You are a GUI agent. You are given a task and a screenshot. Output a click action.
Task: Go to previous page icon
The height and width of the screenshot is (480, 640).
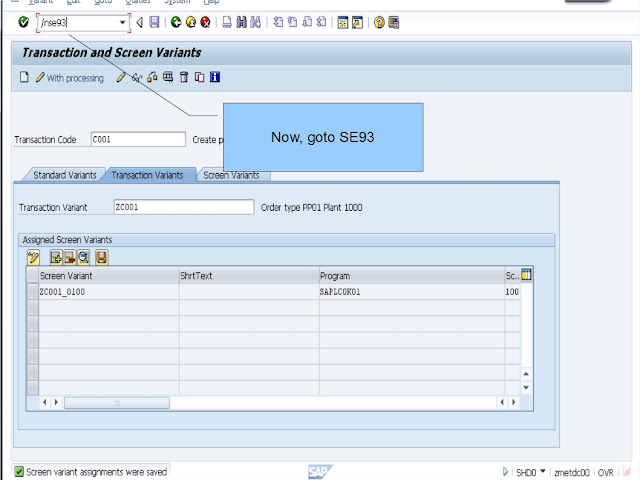(292, 22)
